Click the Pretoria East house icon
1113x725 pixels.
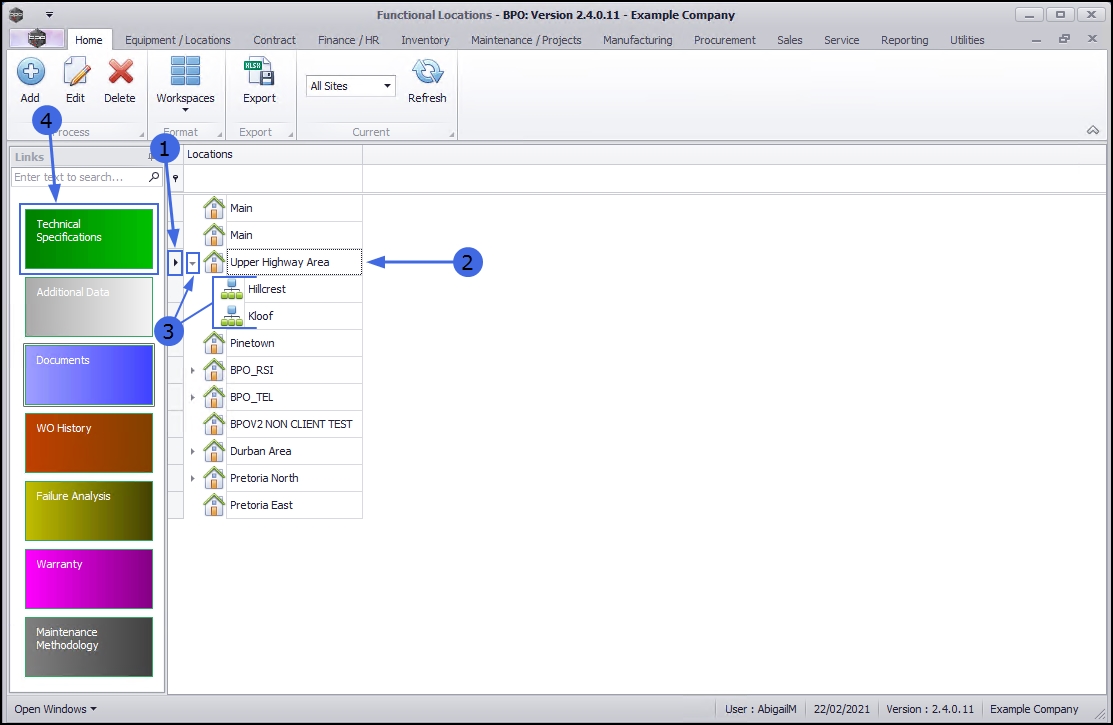click(214, 505)
